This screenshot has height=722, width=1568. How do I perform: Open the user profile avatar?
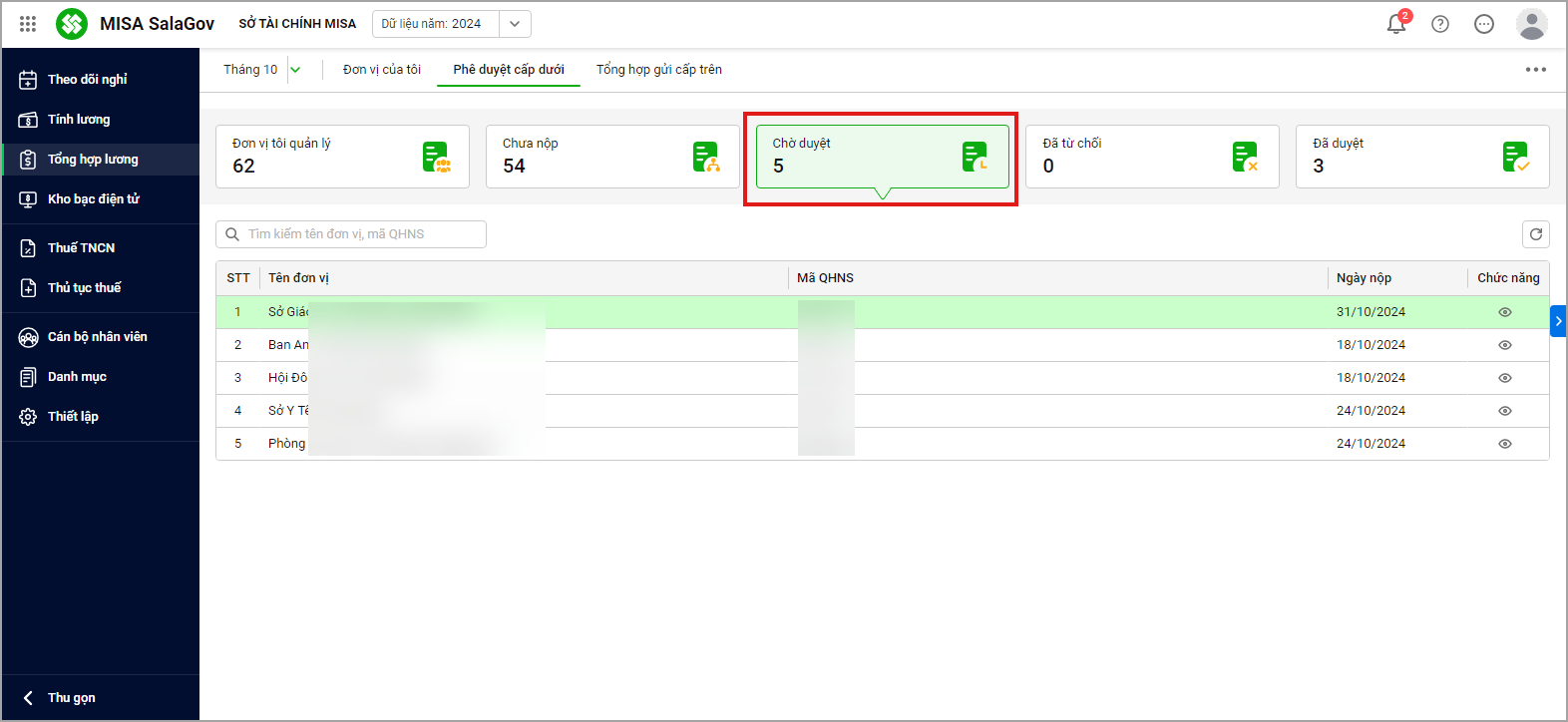click(x=1531, y=24)
